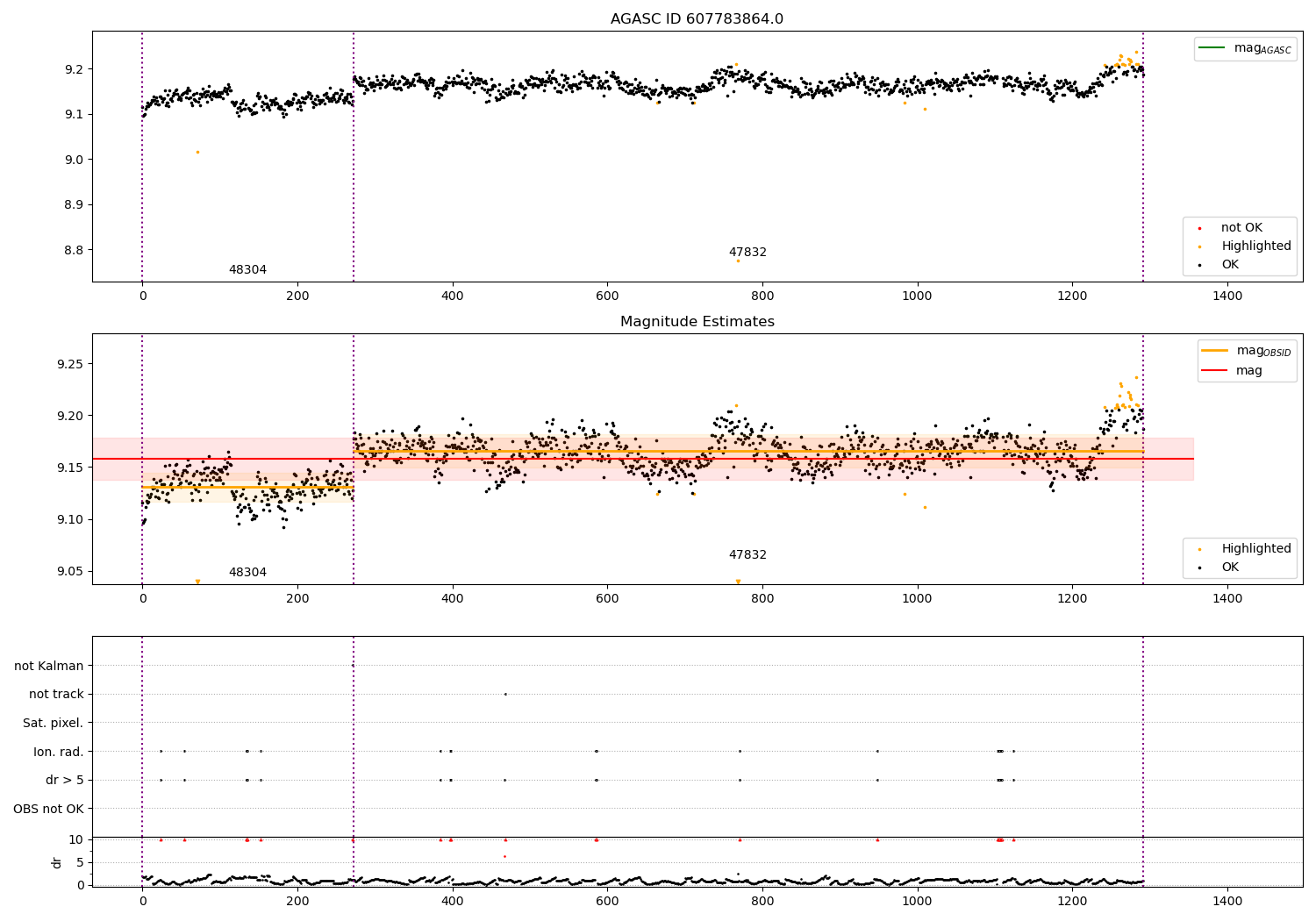
Task: Click the "AGASC ID 607783864.0" plot title
Action: click(697, 19)
